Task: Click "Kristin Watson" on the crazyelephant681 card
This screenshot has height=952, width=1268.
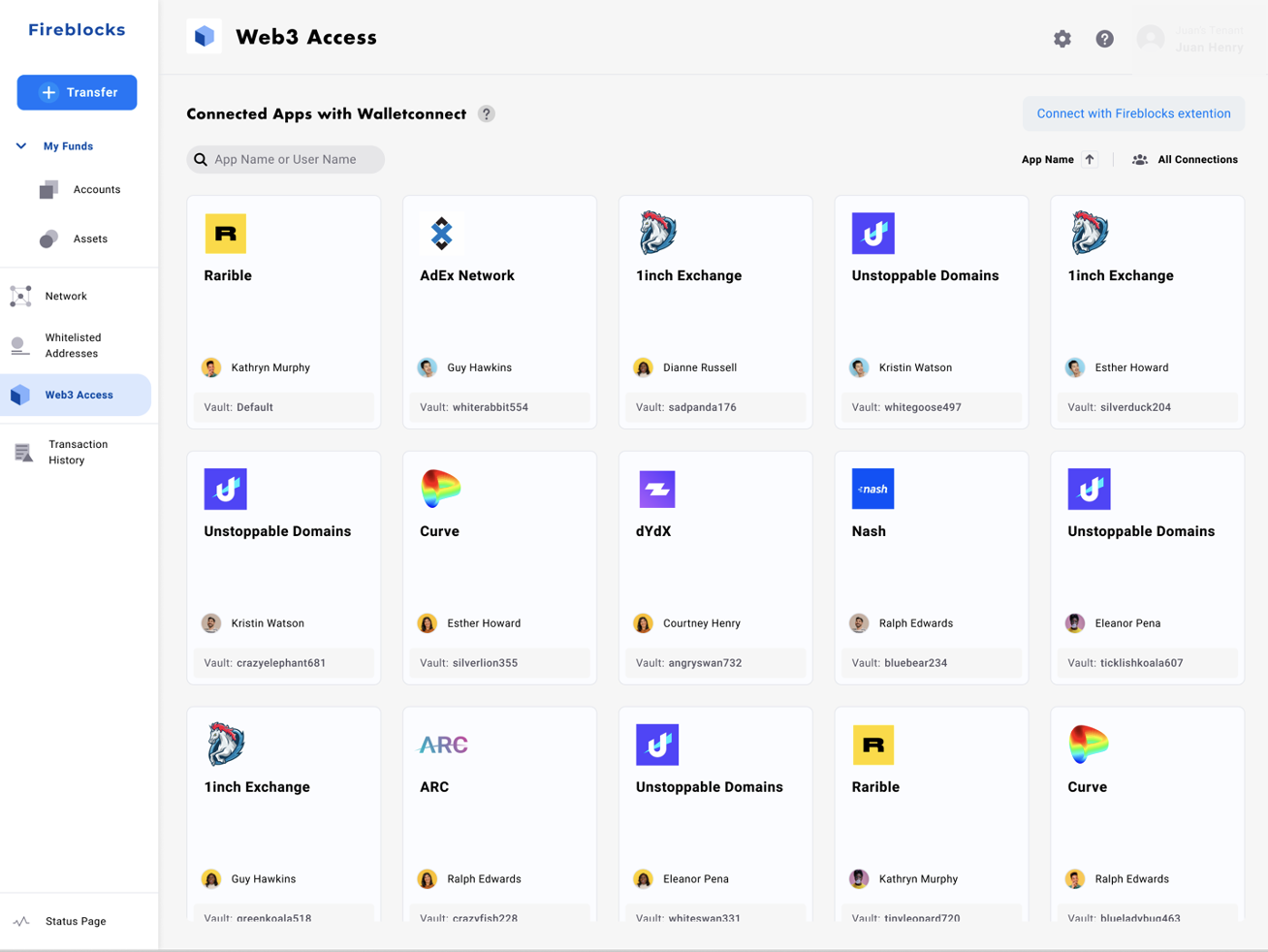Action: 268,623
